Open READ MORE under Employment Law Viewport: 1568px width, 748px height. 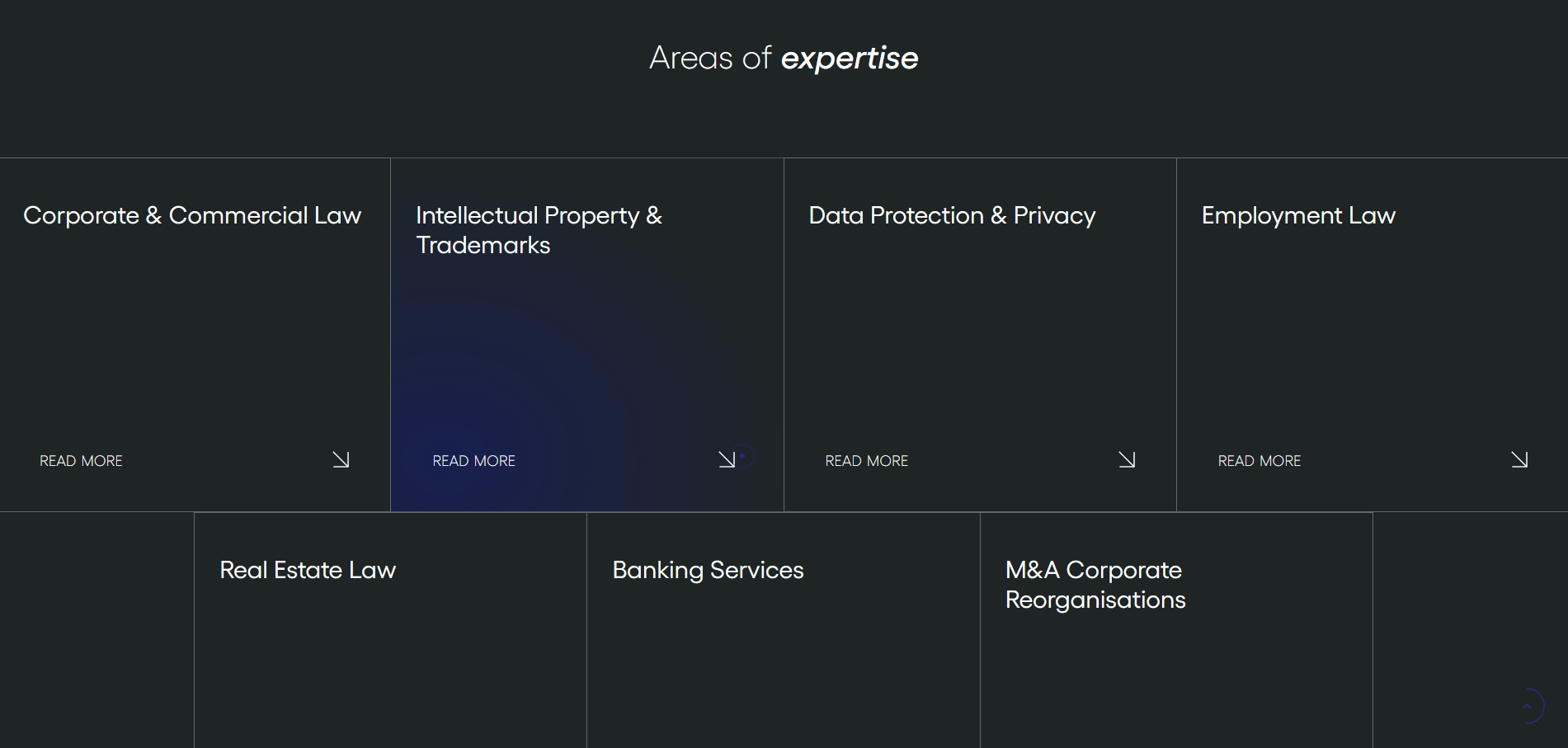[x=1259, y=461]
